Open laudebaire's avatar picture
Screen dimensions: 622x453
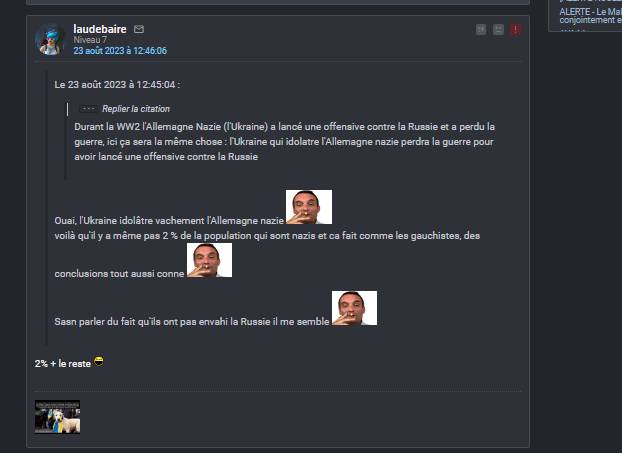point(51,39)
